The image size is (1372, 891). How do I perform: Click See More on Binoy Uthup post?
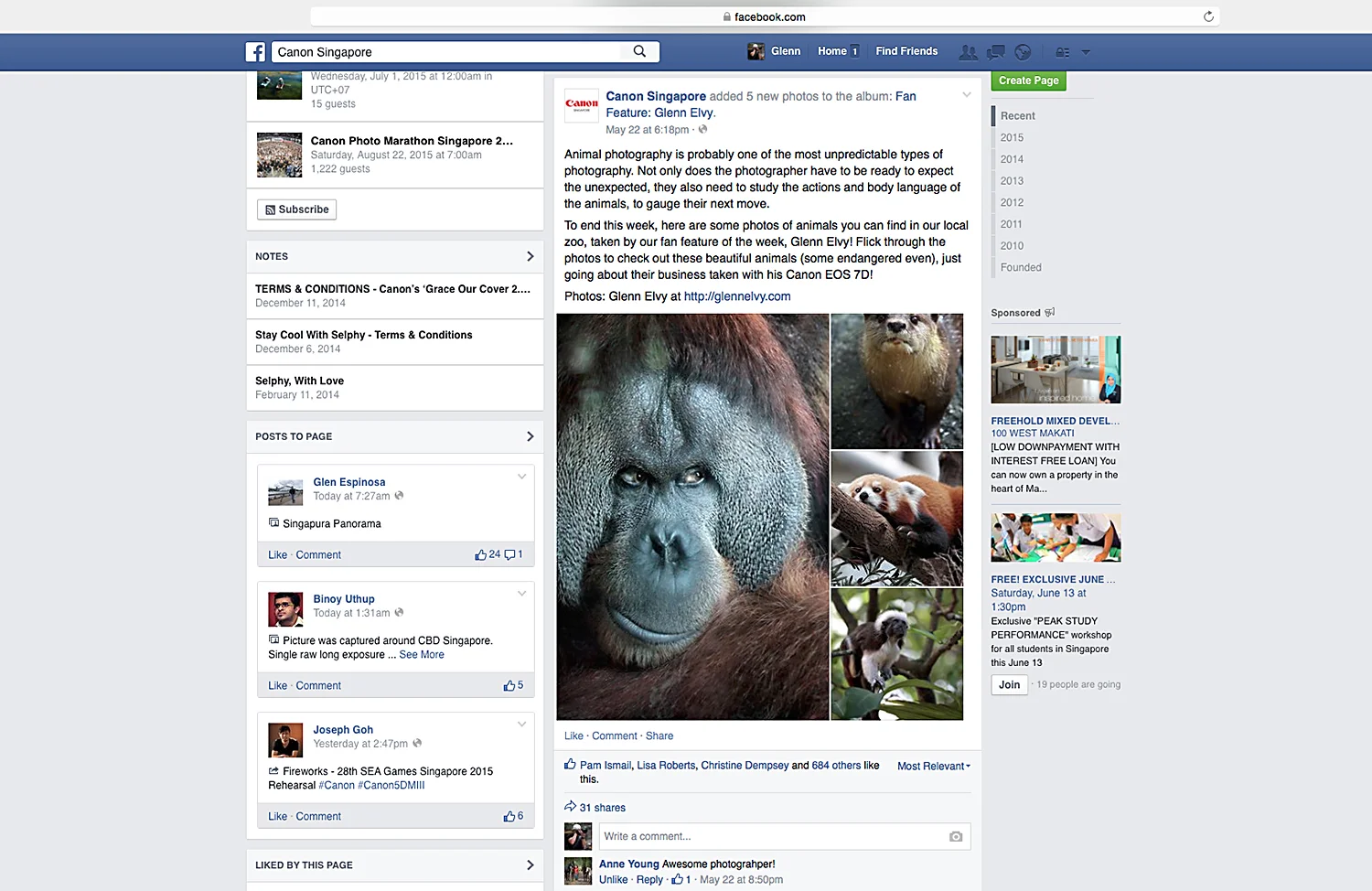422,655
